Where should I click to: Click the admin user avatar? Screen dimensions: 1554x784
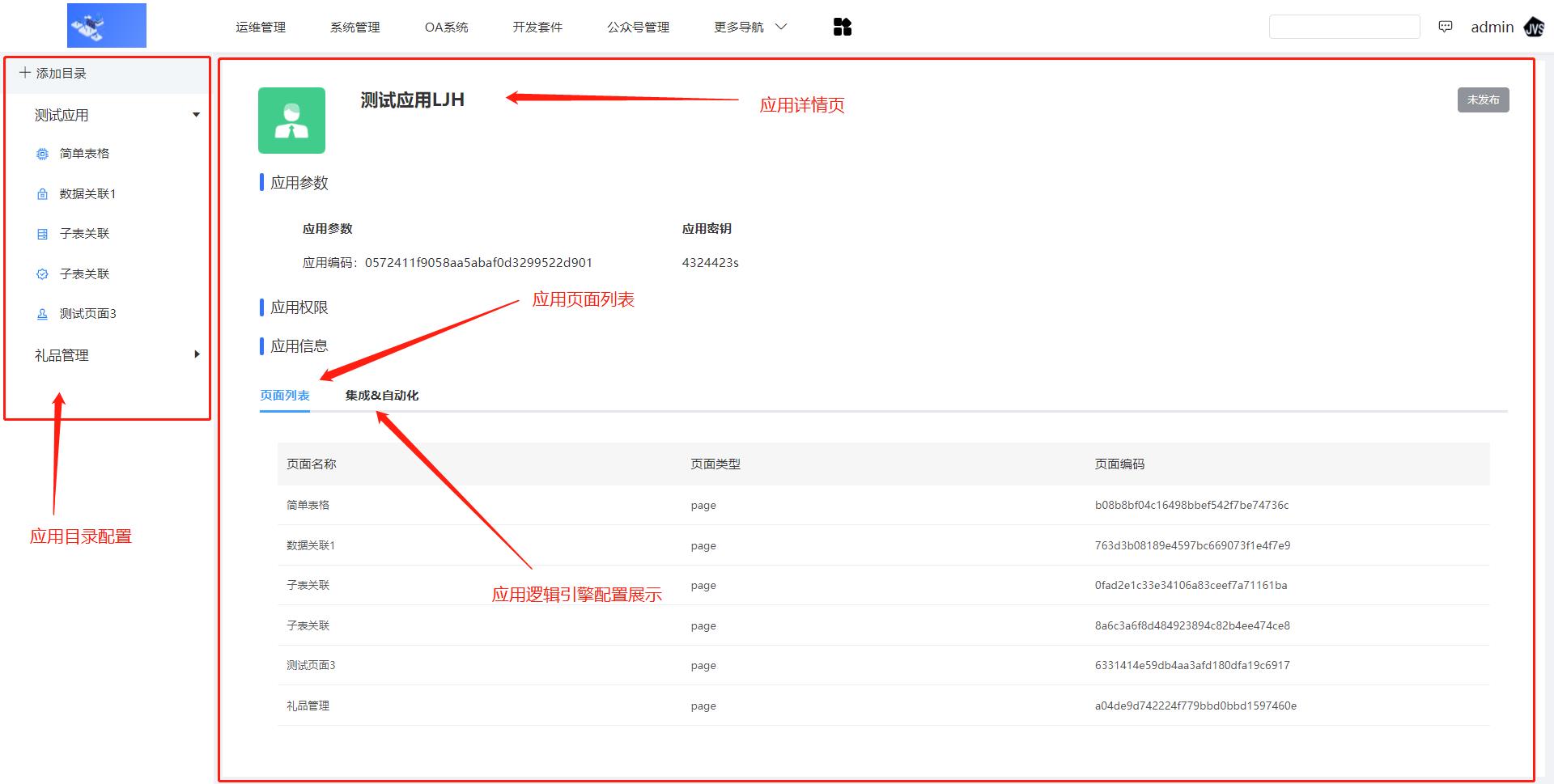[x=1534, y=28]
